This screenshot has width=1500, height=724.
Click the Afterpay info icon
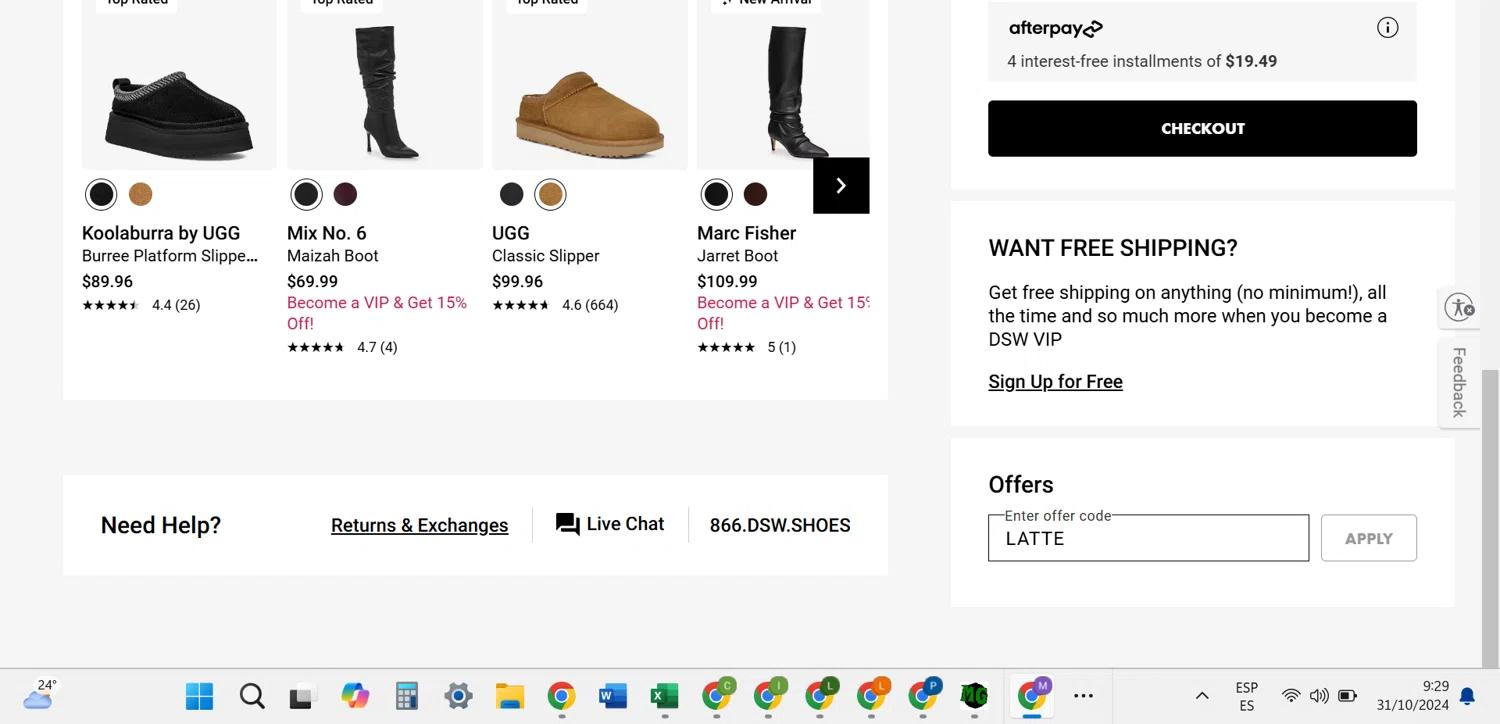click(x=1387, y=28)
